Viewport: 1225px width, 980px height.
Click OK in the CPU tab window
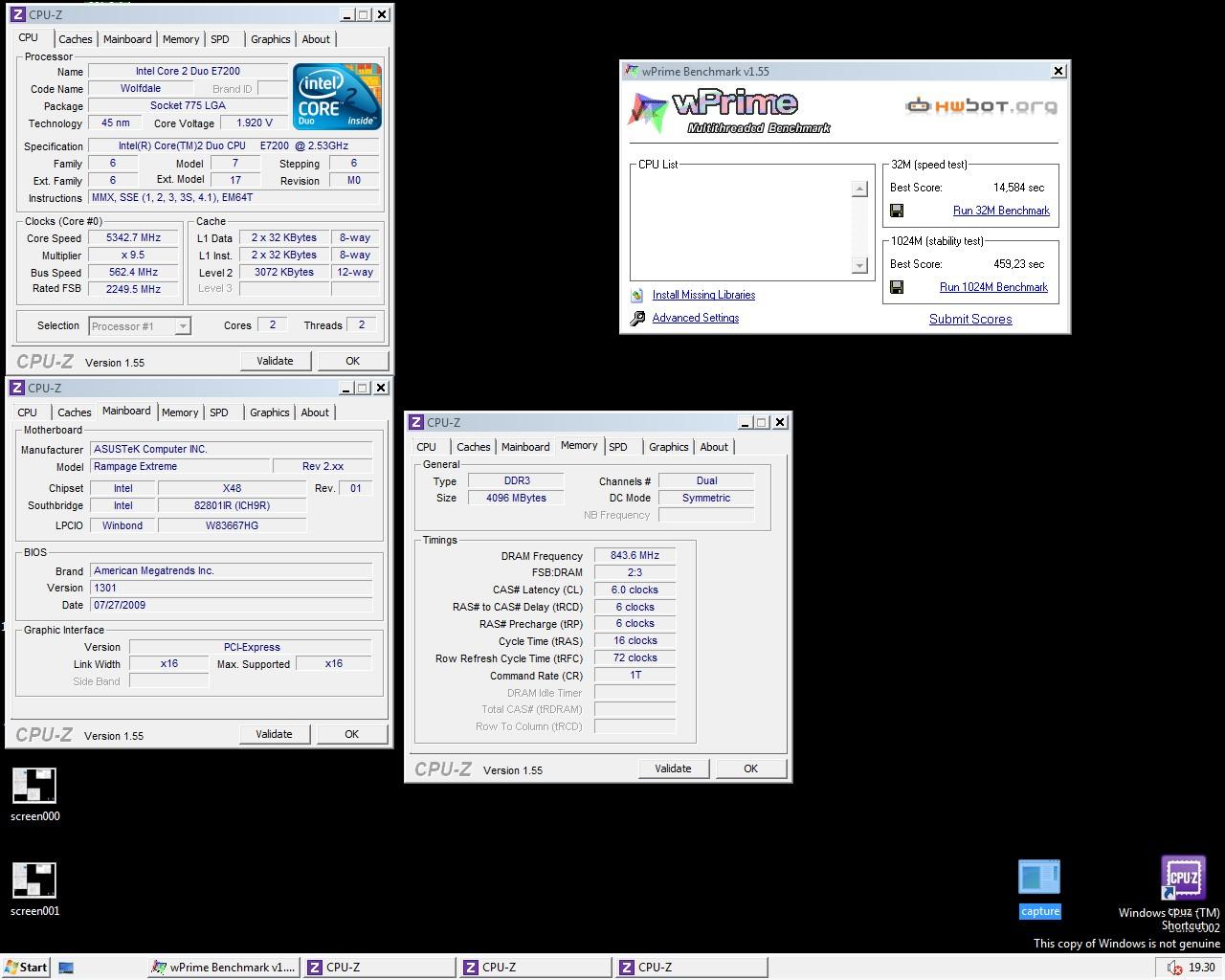point(352,361)
